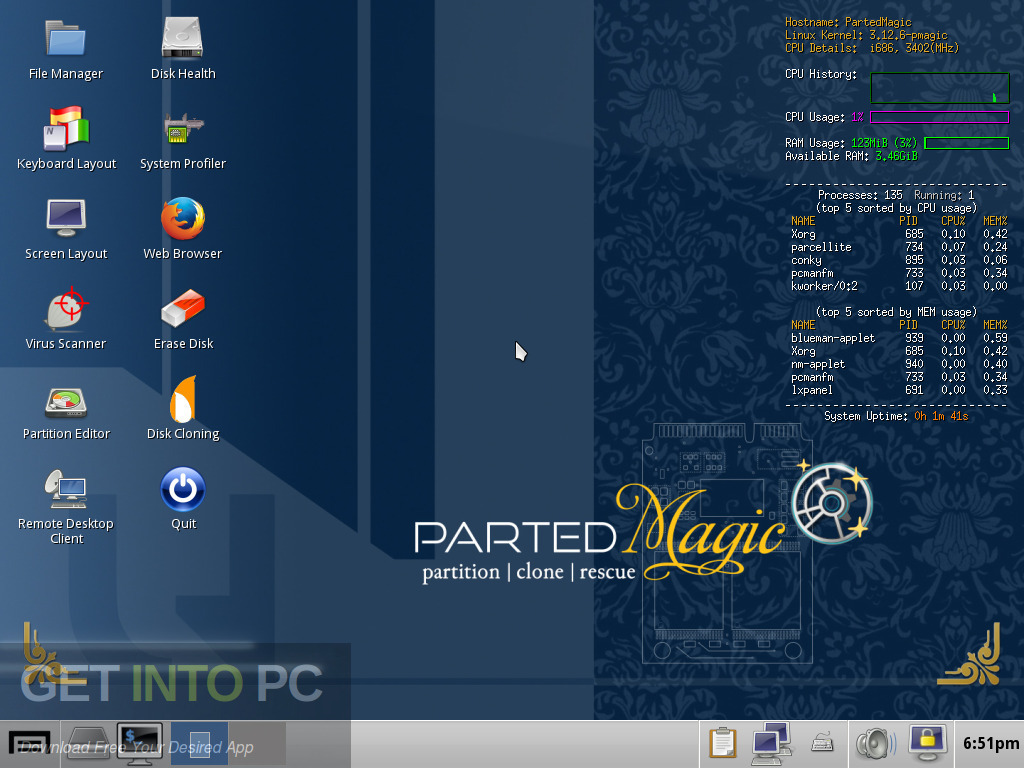
Task: Click the 'Linux Kernel: 3.12.6-pmagic' line
Action: click(866, 35)
